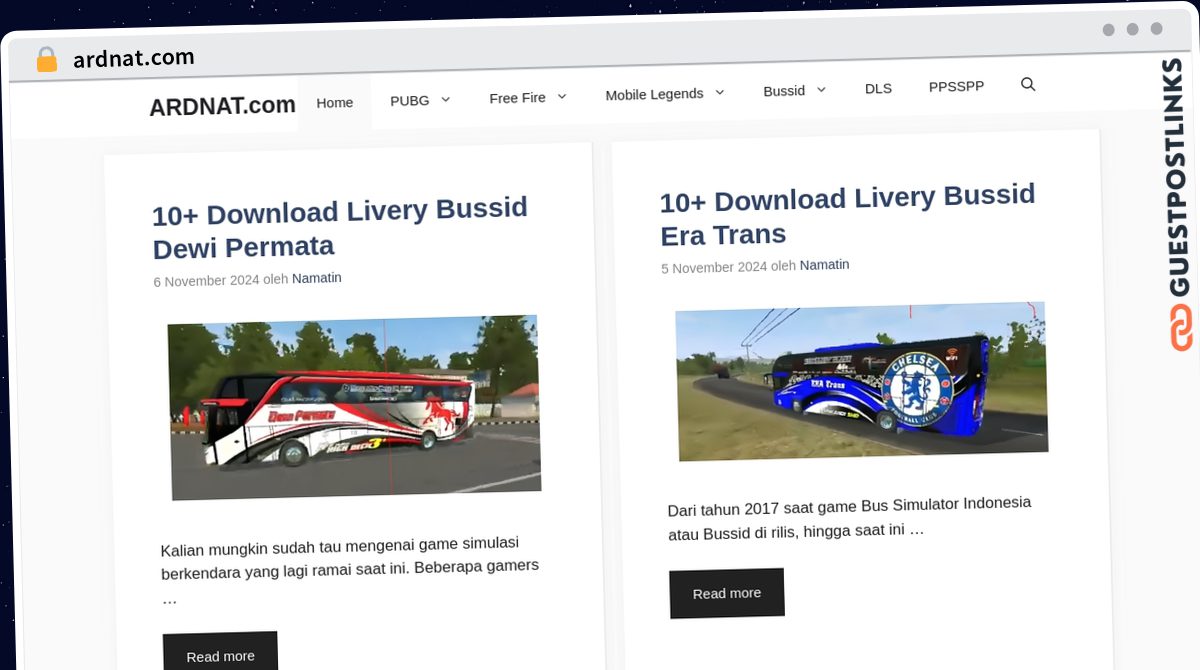Open the PUBG menu item
The width and height of the screenshot is (1200, 670).
click(410, 101)
